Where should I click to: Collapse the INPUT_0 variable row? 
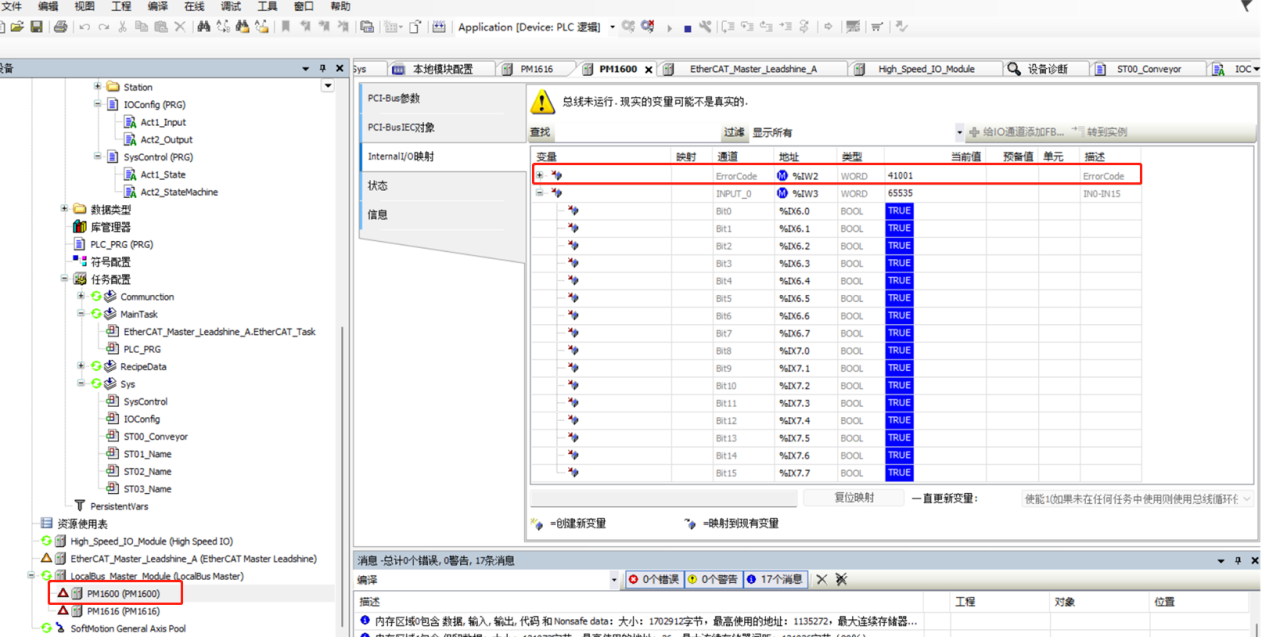click(540, 193)
